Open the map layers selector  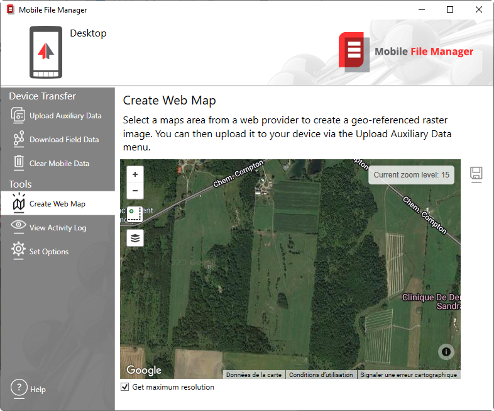click(135, 238)
